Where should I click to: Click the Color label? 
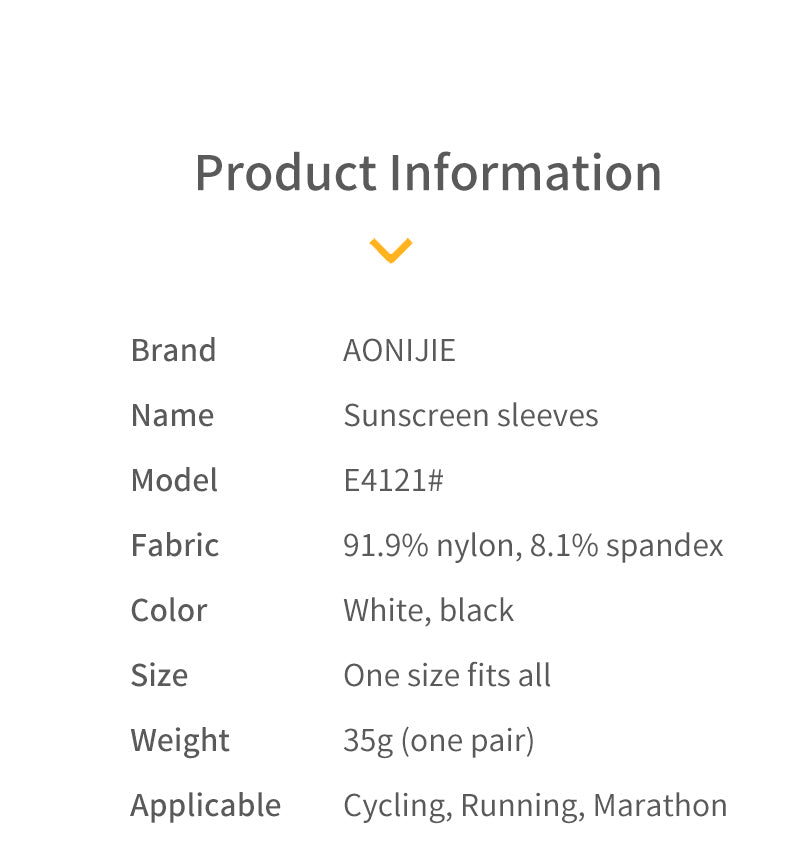(x=169, y=610)
